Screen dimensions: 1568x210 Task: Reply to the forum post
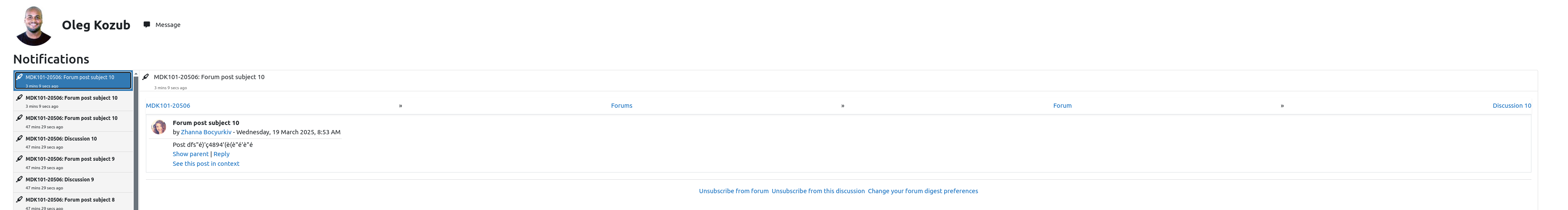tap(222, 154)
